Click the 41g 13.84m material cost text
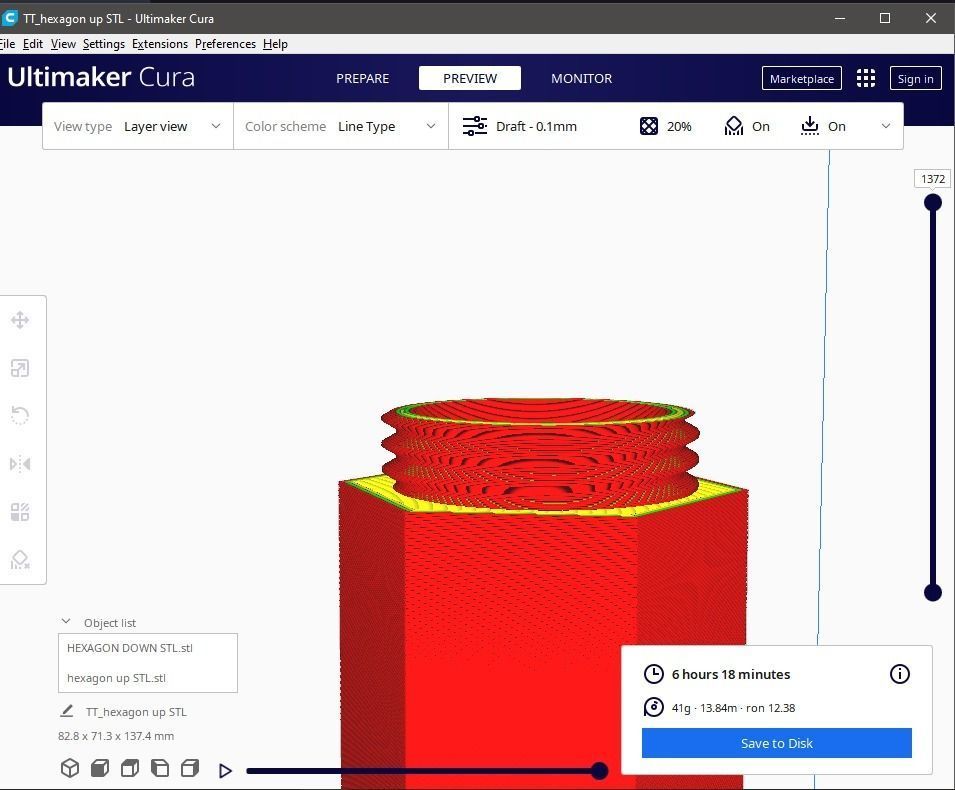The image size is (955, 790). click(x=733, y=708)
